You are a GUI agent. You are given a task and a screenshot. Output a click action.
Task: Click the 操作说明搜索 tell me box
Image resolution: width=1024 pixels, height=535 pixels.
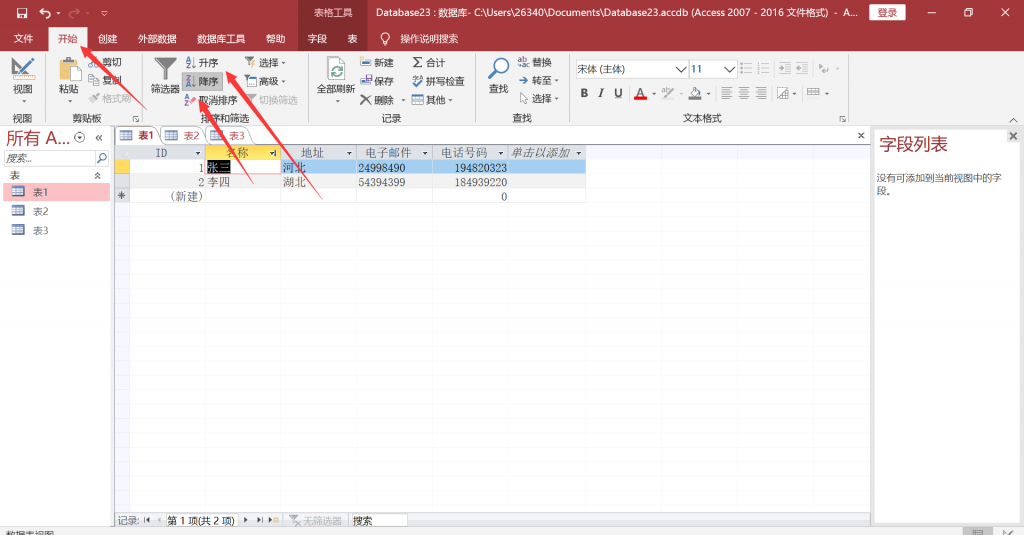[429, 39]
